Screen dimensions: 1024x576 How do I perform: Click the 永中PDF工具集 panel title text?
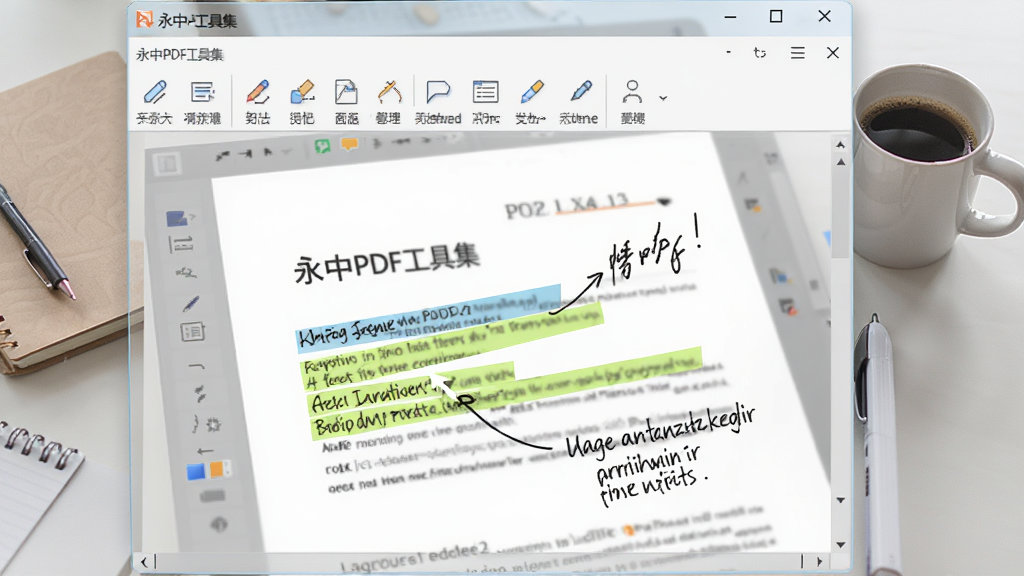click(180, 55)
